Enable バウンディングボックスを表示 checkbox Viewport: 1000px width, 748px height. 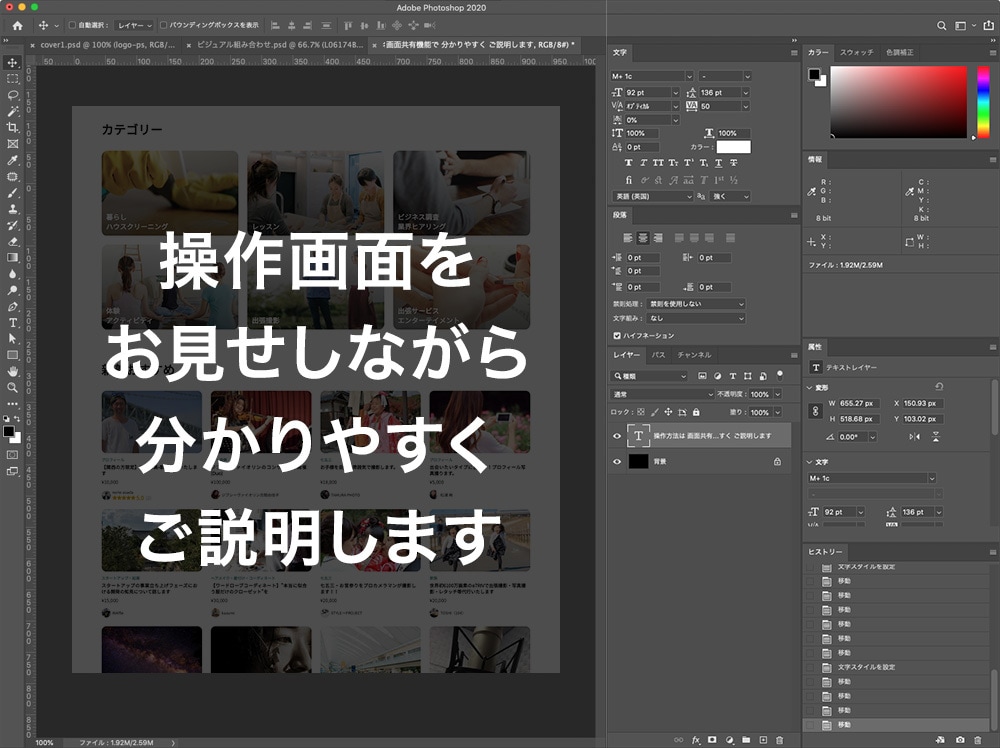tap(163, 26)
